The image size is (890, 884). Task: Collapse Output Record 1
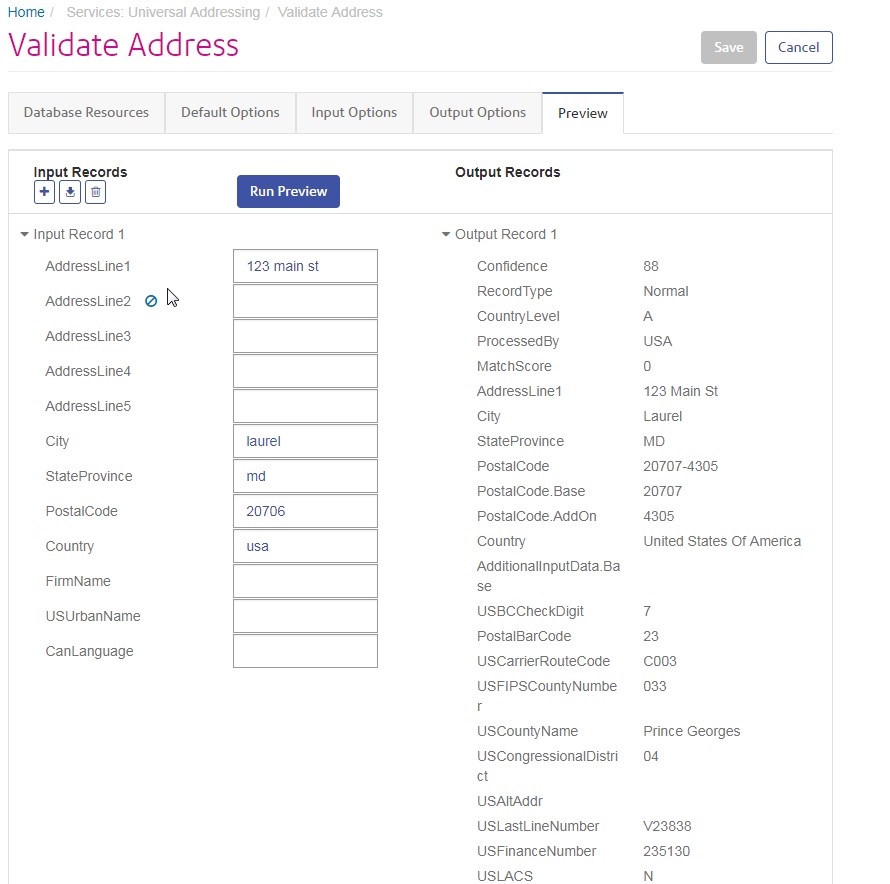click(445, 234)
